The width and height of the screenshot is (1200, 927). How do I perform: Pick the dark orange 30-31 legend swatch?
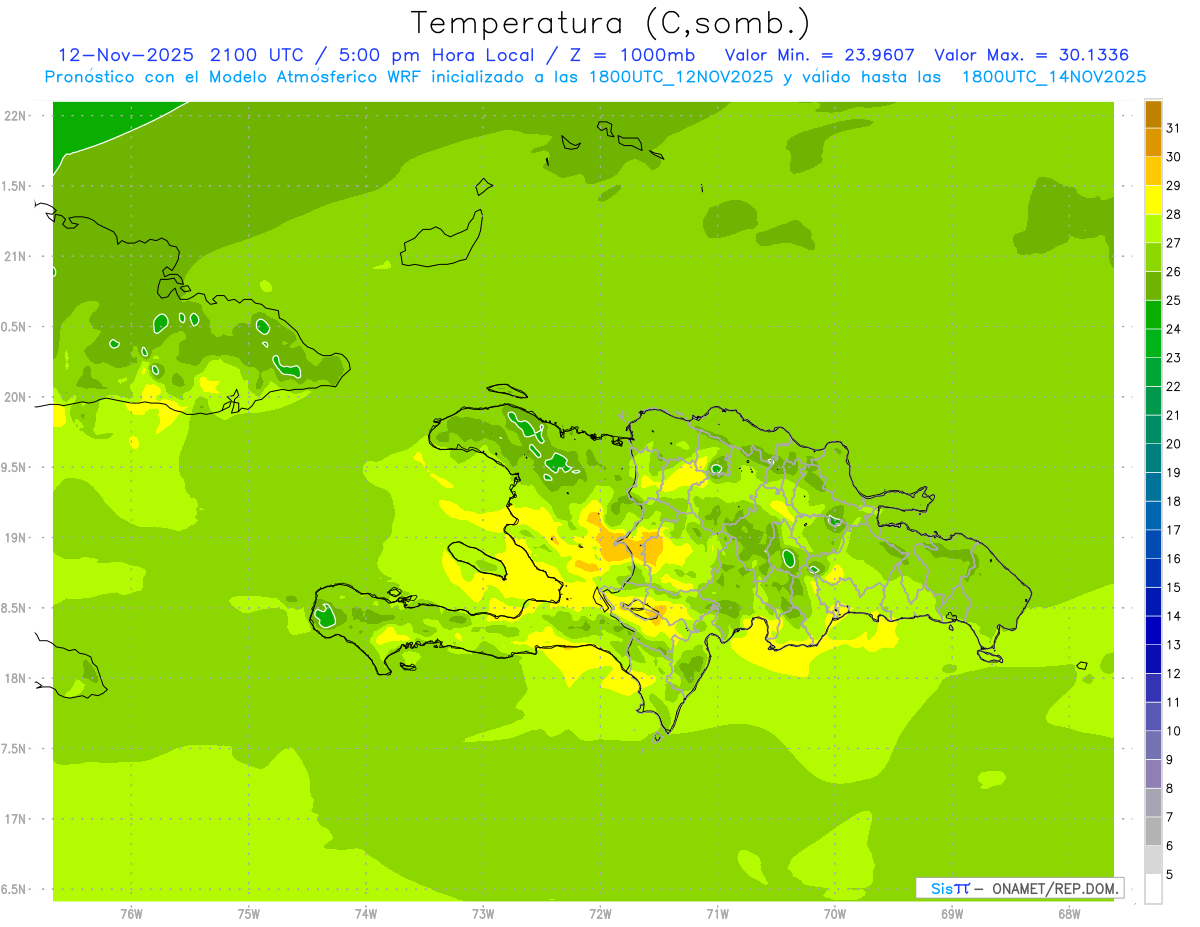point(1153,114)
